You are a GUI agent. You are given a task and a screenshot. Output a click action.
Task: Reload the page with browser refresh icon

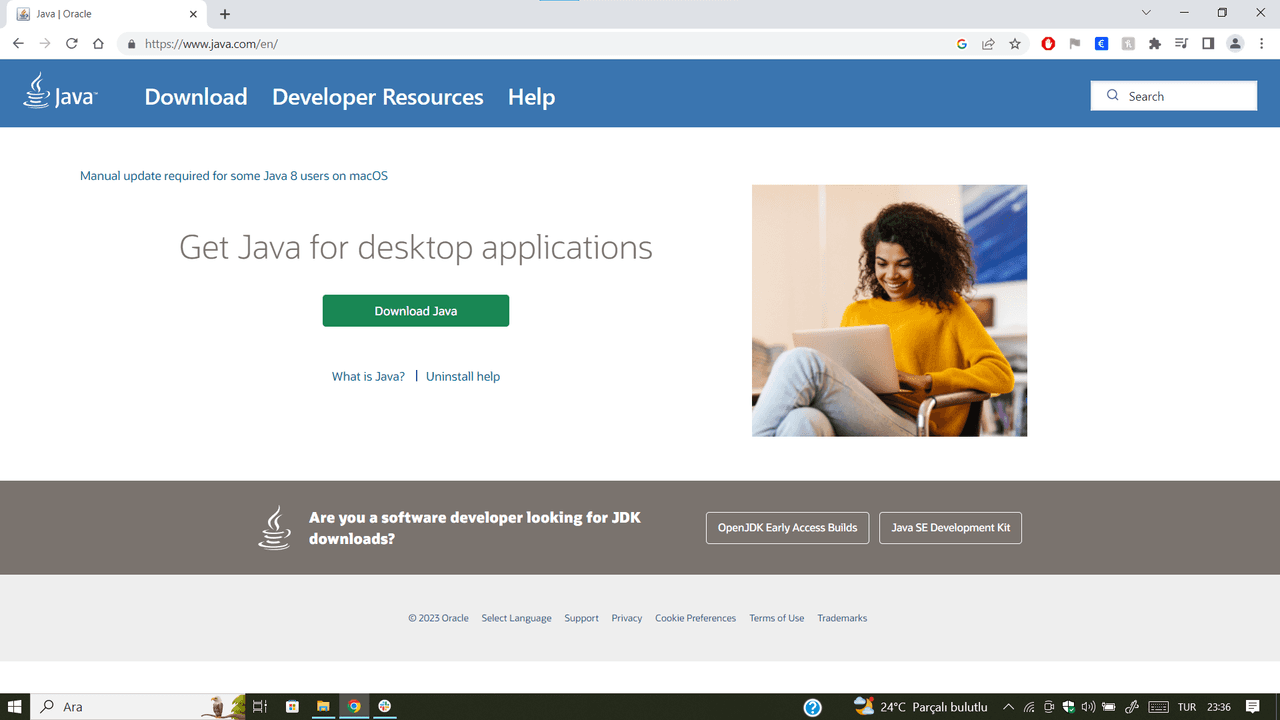coord(71,44)
